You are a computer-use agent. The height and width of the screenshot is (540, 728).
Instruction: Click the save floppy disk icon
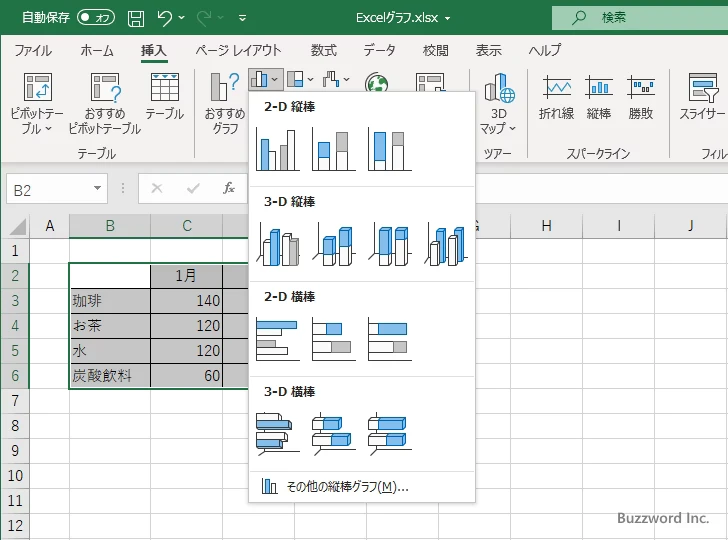click(x=136, y=18)
